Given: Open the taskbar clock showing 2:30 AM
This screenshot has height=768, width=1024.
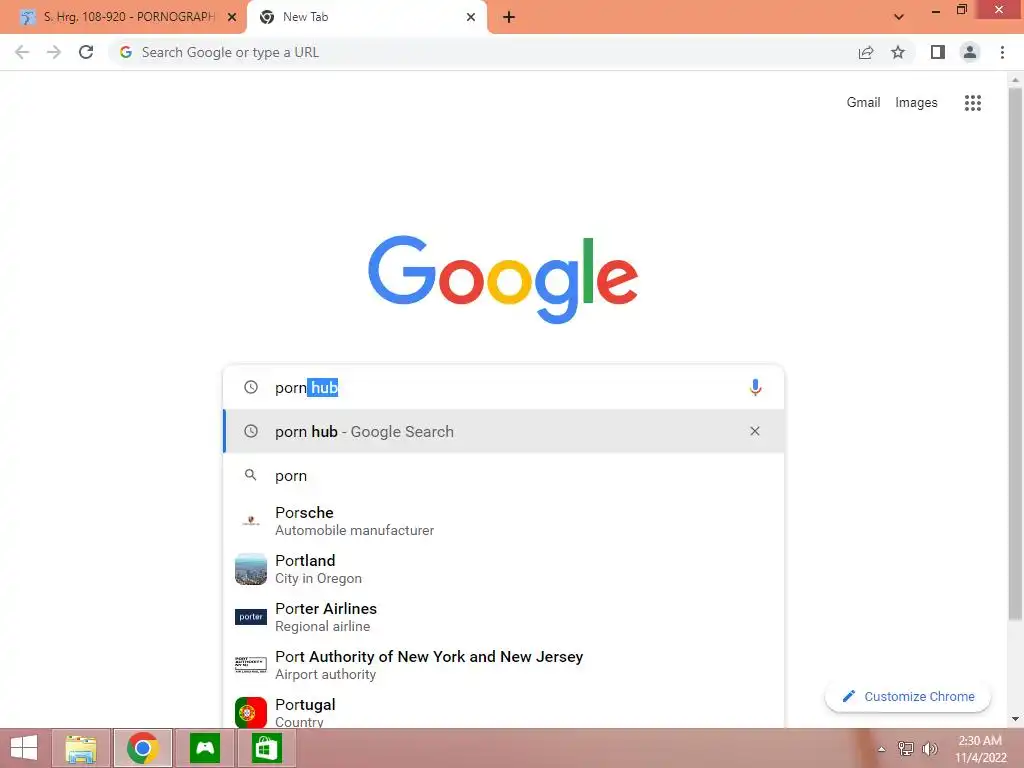Looking at the screenshot, I should [980, 749].
